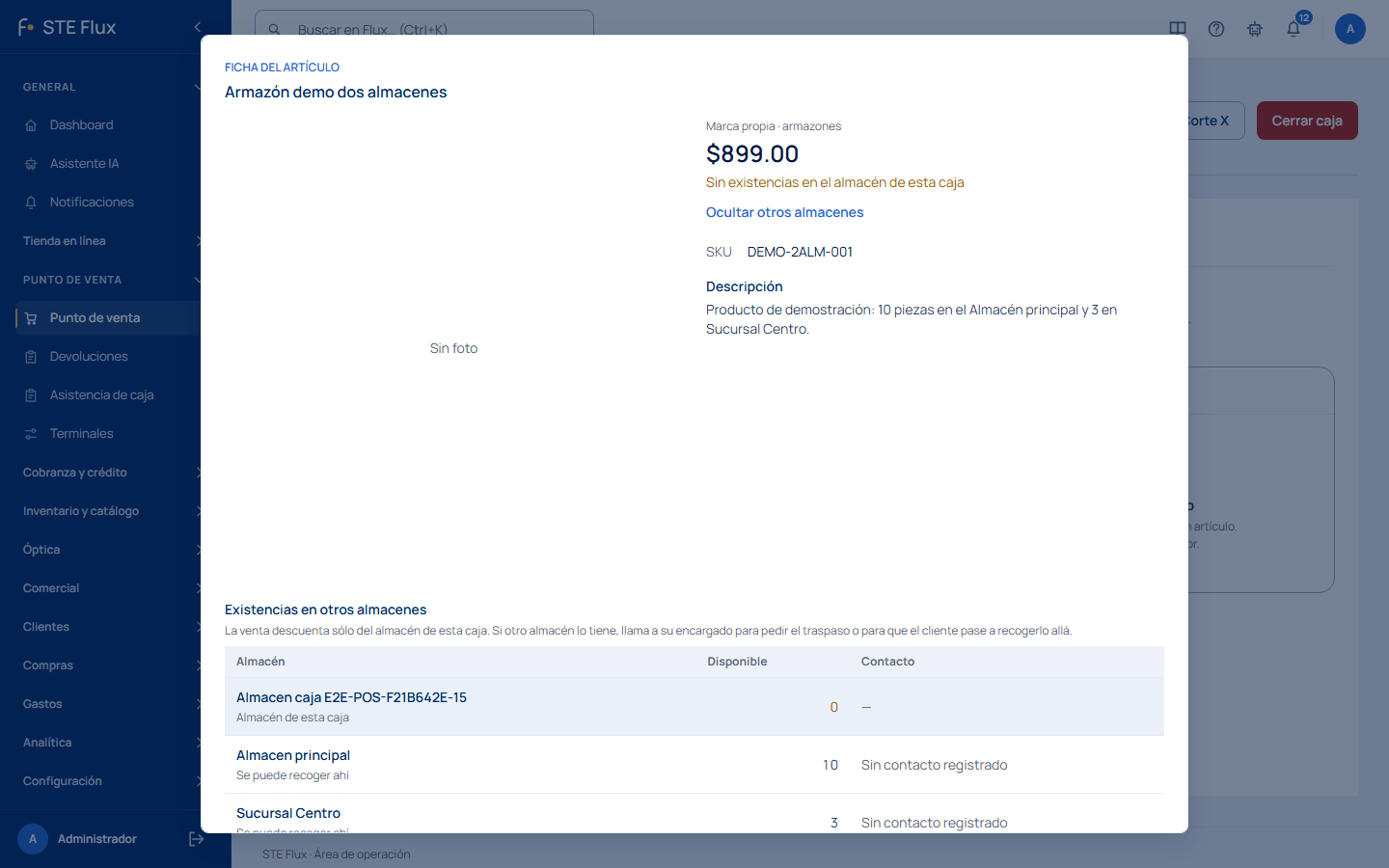1389x868 pixels.
Task: Click the Disponible column header
Action: point(737,662)
